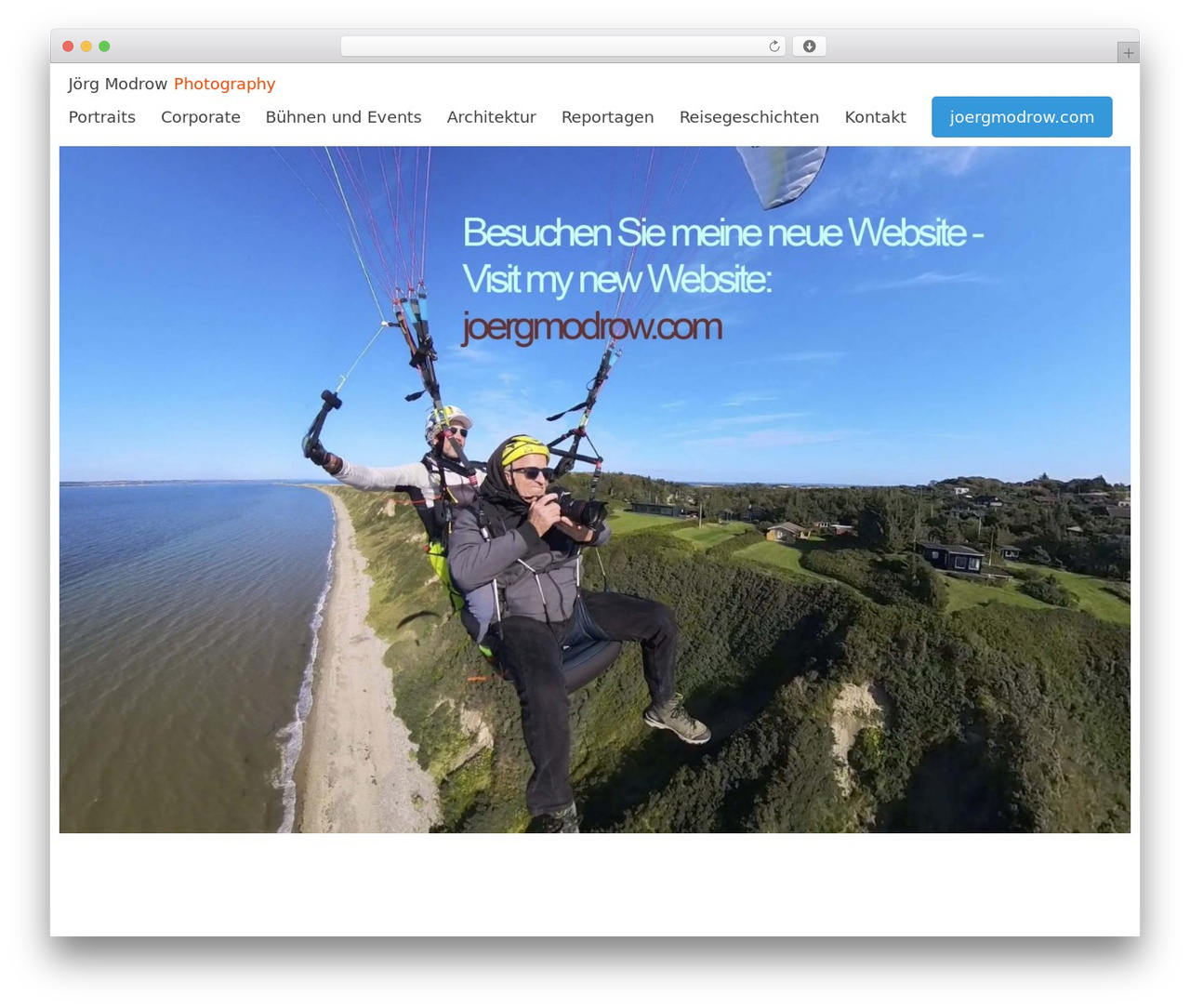
Task: Select the Architektur menu item
Action: click(x=492, y=117)
